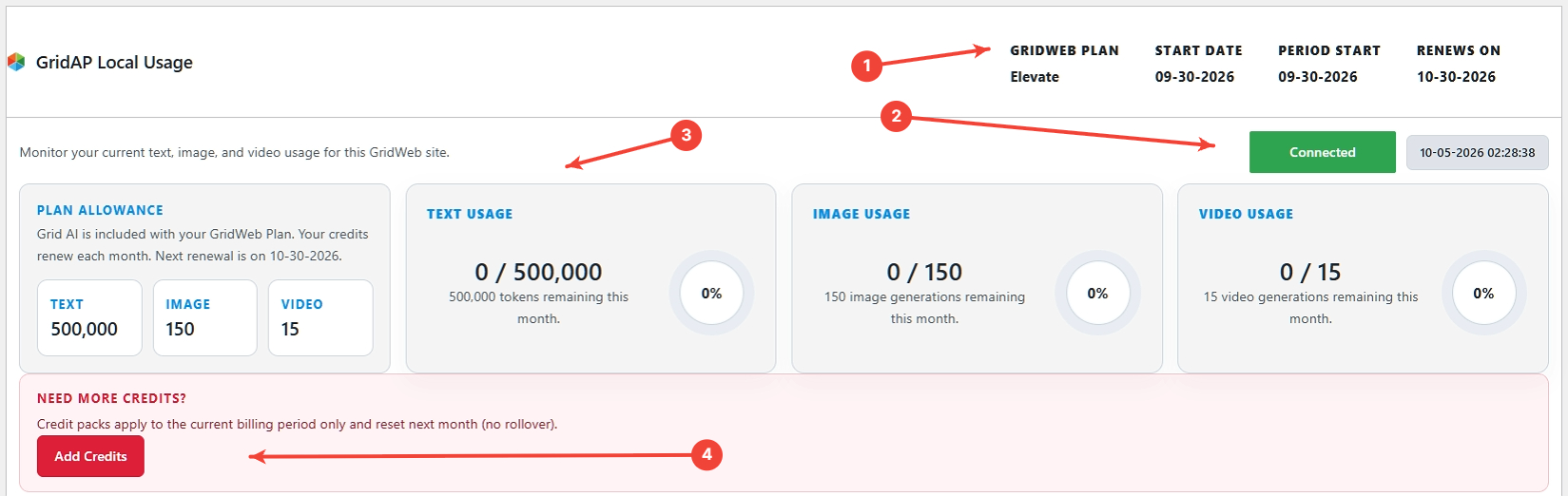Click the Grid AI is included description text
1568x496 pixels.
tap(203, 245)
